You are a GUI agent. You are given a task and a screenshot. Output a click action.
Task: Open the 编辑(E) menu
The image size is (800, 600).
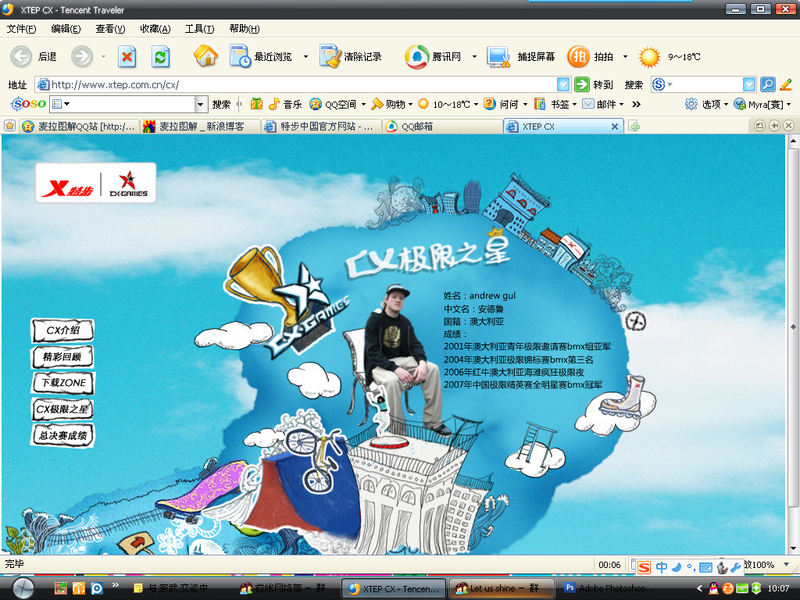[x=65, y=29]
